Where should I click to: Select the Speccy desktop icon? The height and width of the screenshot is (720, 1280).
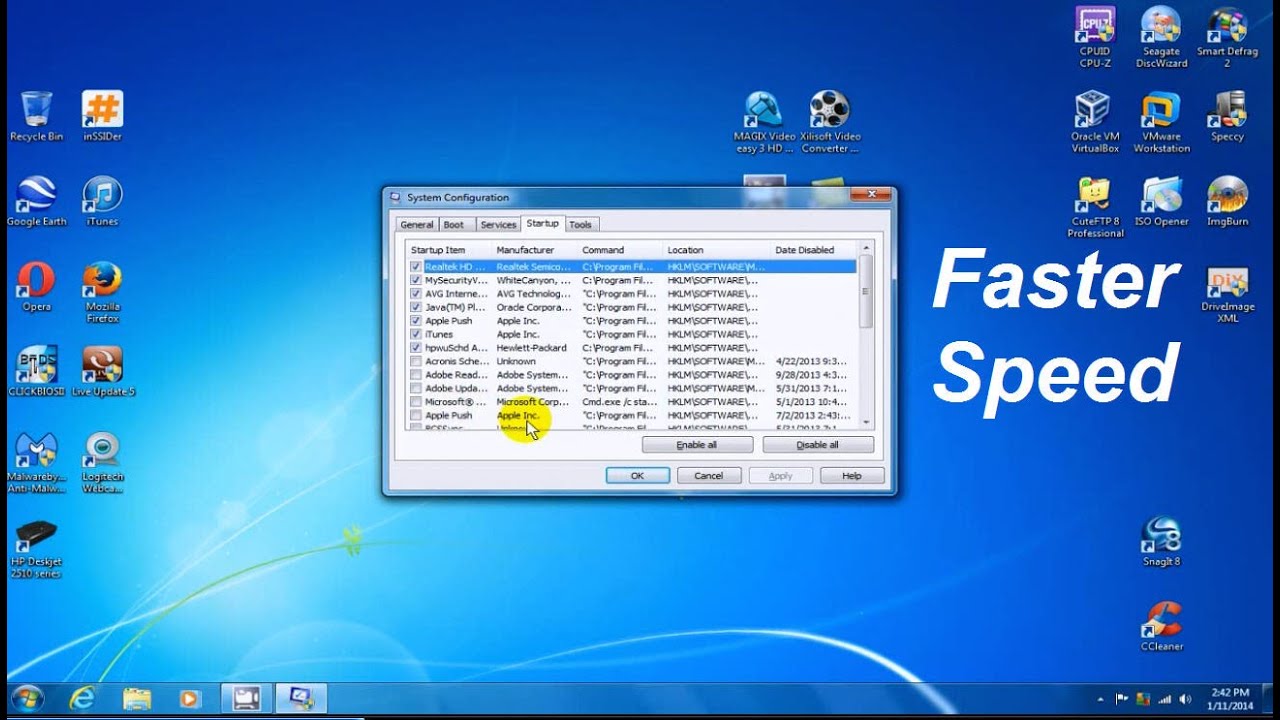point(1227,116)
